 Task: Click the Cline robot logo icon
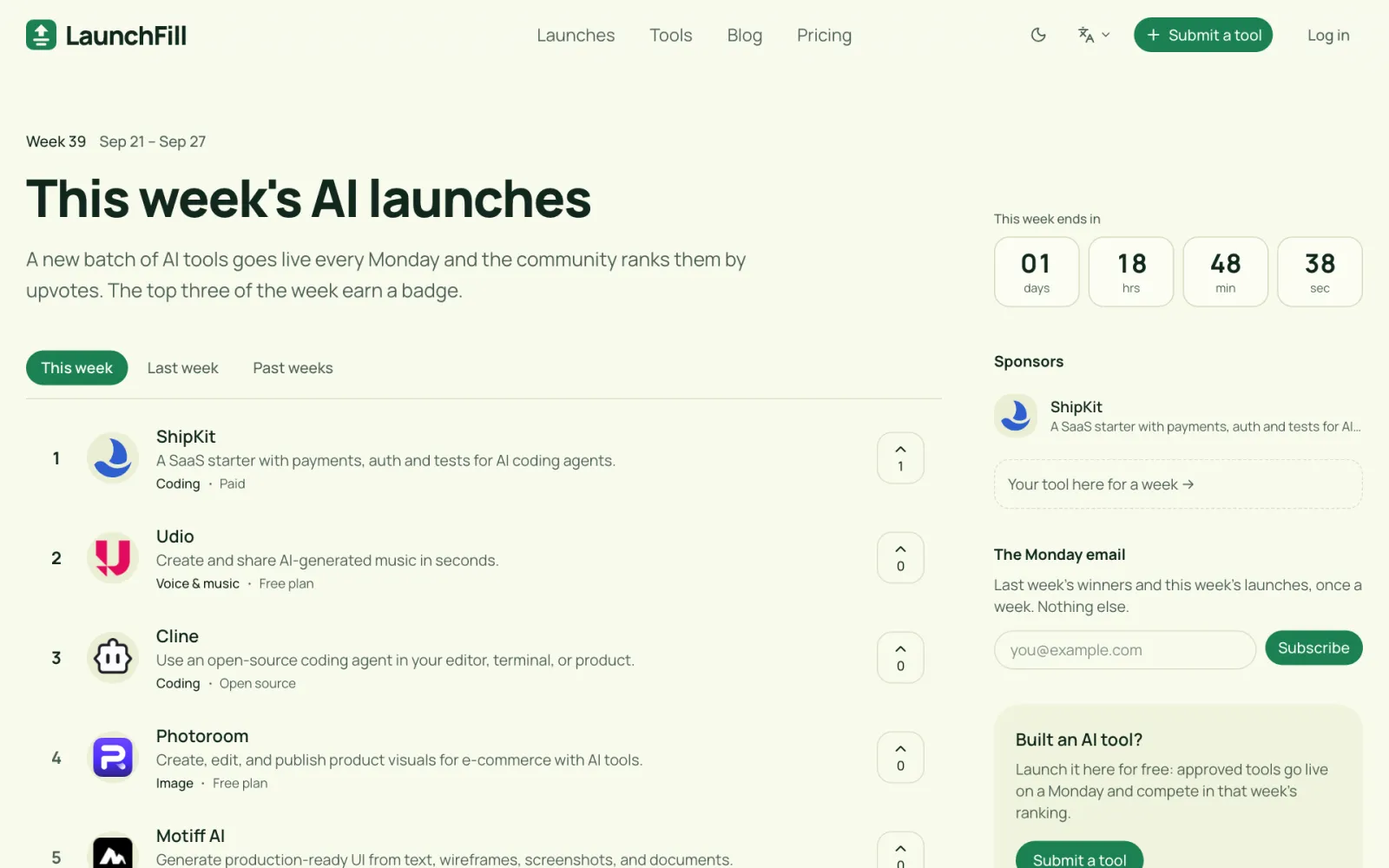tap(113, 658)
